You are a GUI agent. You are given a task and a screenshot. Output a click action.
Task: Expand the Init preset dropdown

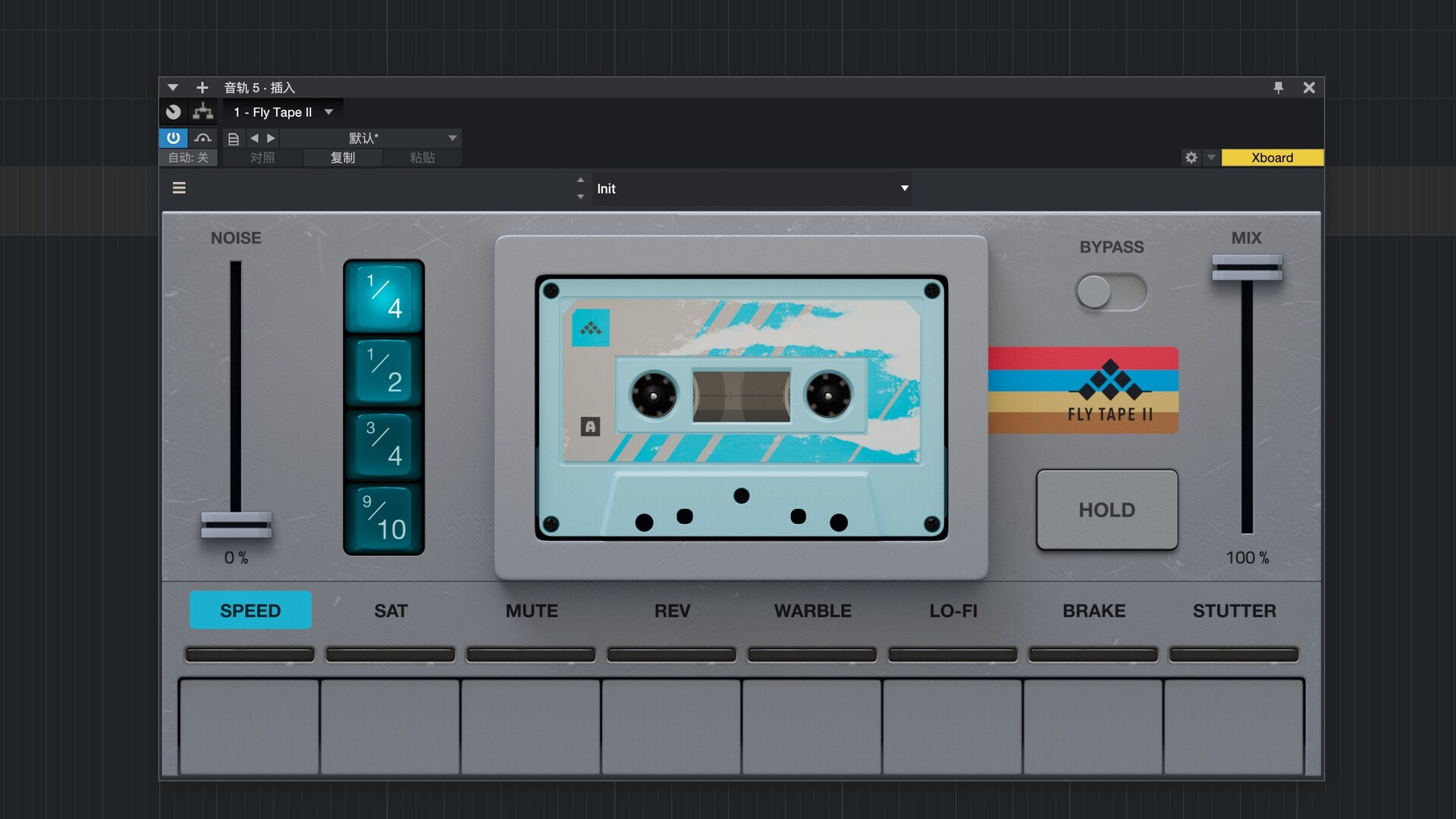904,188
